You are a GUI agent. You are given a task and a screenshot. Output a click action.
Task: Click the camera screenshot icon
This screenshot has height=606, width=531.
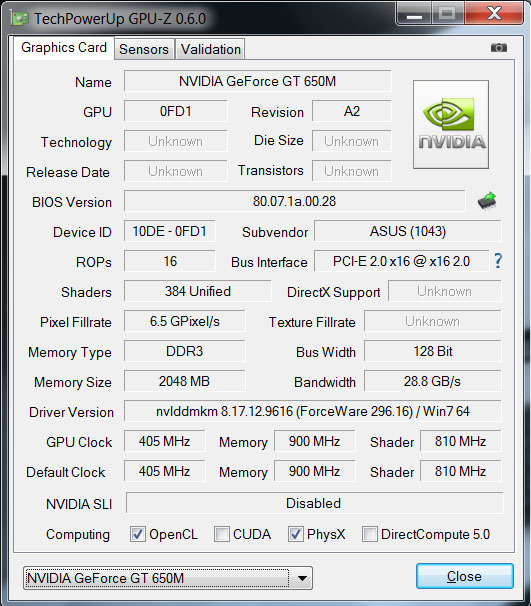[x=499, y=48]
